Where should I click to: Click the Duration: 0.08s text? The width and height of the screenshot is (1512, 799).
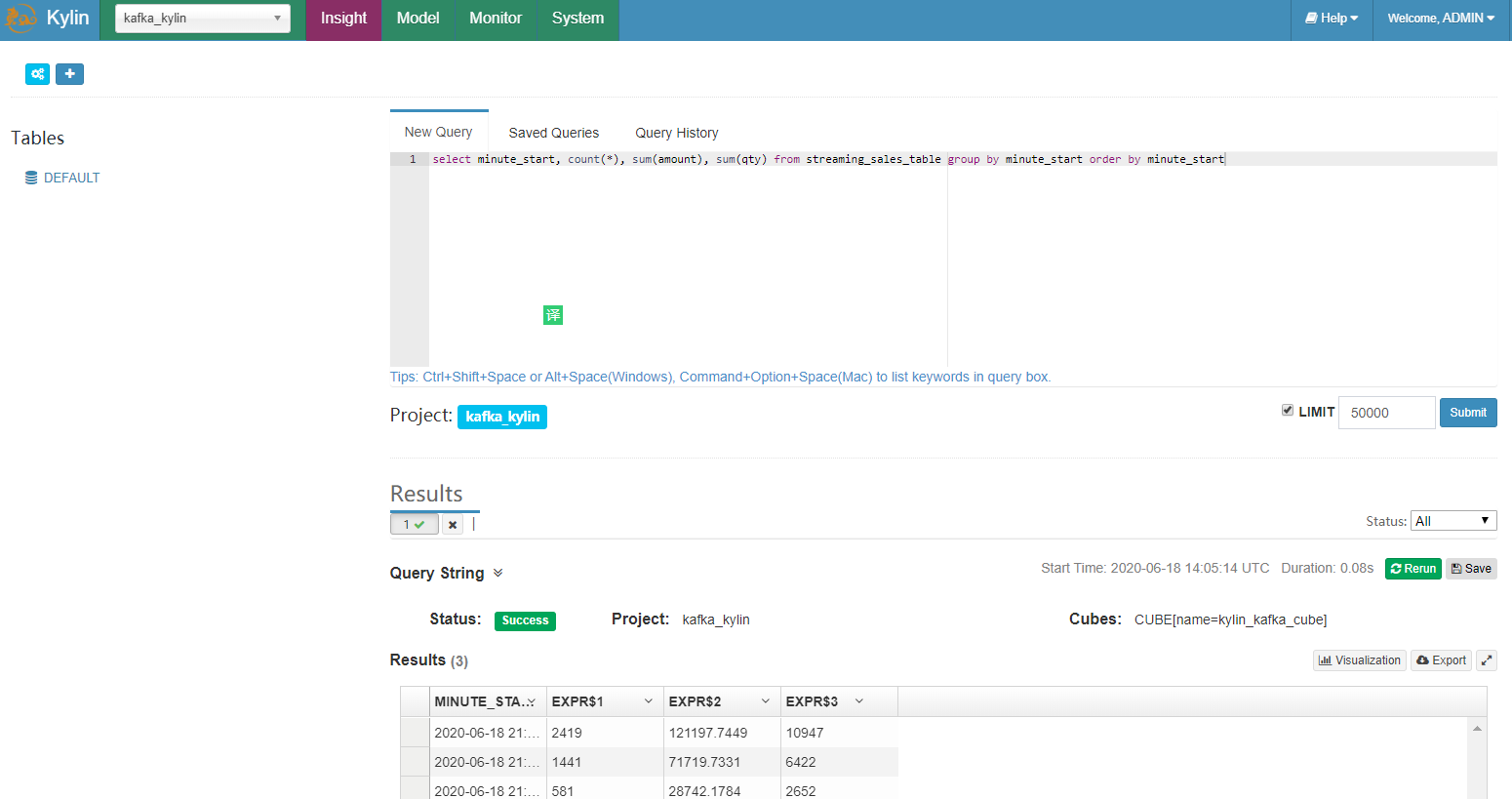(1327, 568)
